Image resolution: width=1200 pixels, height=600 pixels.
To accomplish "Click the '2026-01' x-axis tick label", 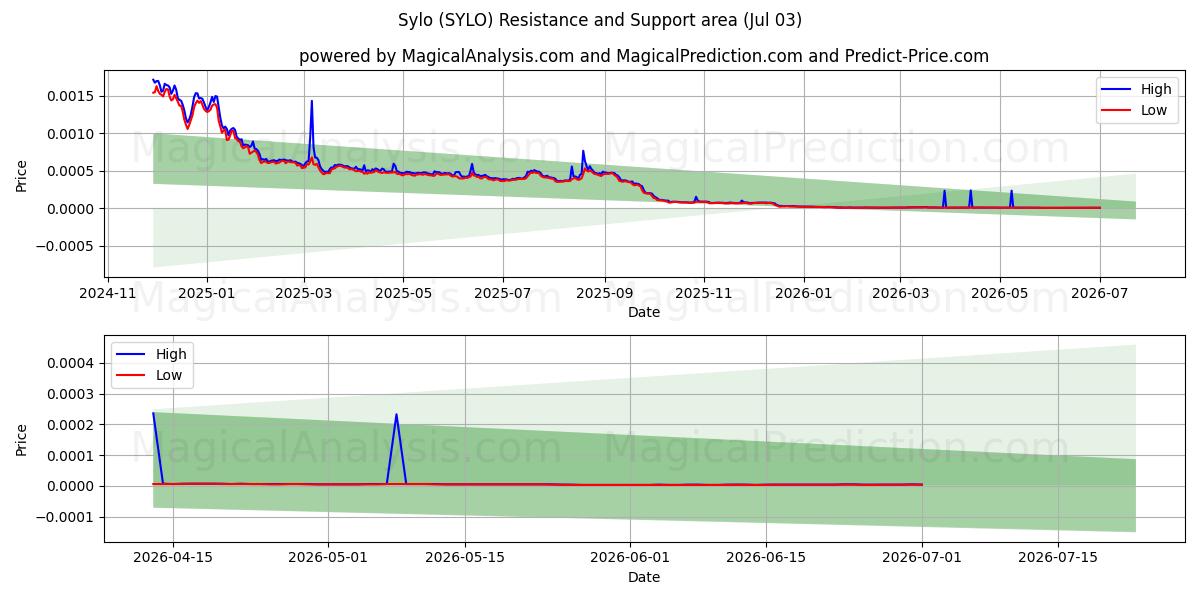I will [804, 293].
